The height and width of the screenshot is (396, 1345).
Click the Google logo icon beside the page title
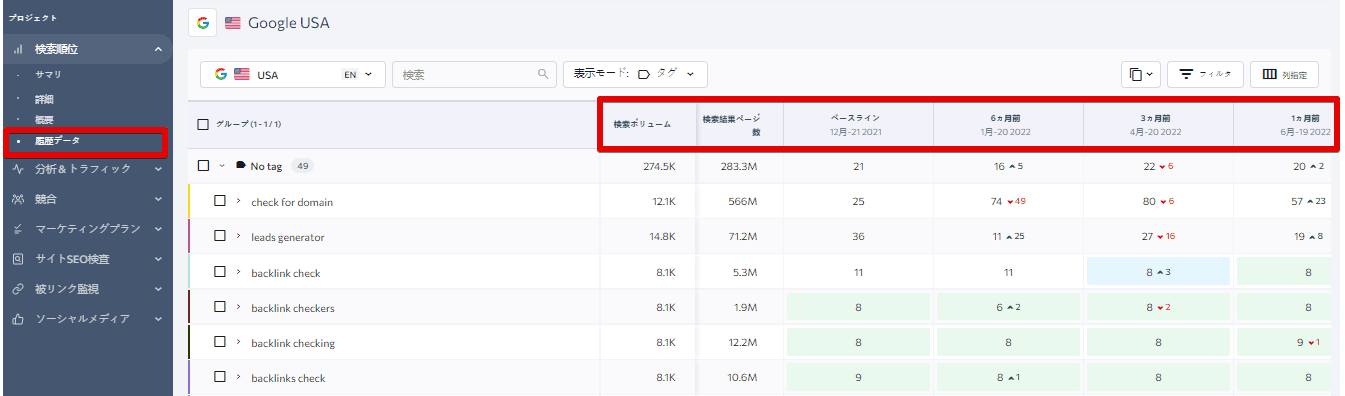click(x=203, y=22)
